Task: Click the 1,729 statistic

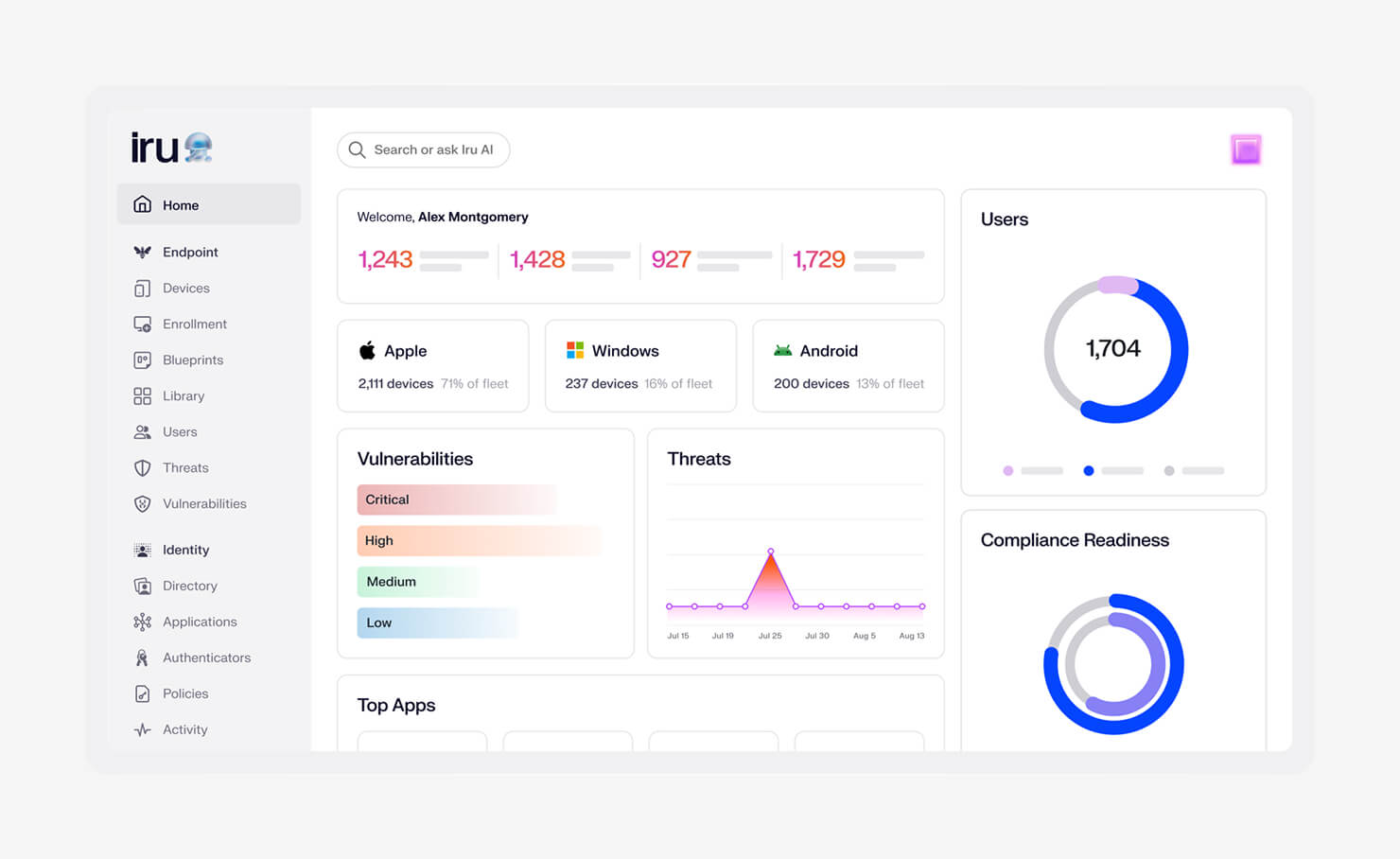Action: tap(819, 259)
